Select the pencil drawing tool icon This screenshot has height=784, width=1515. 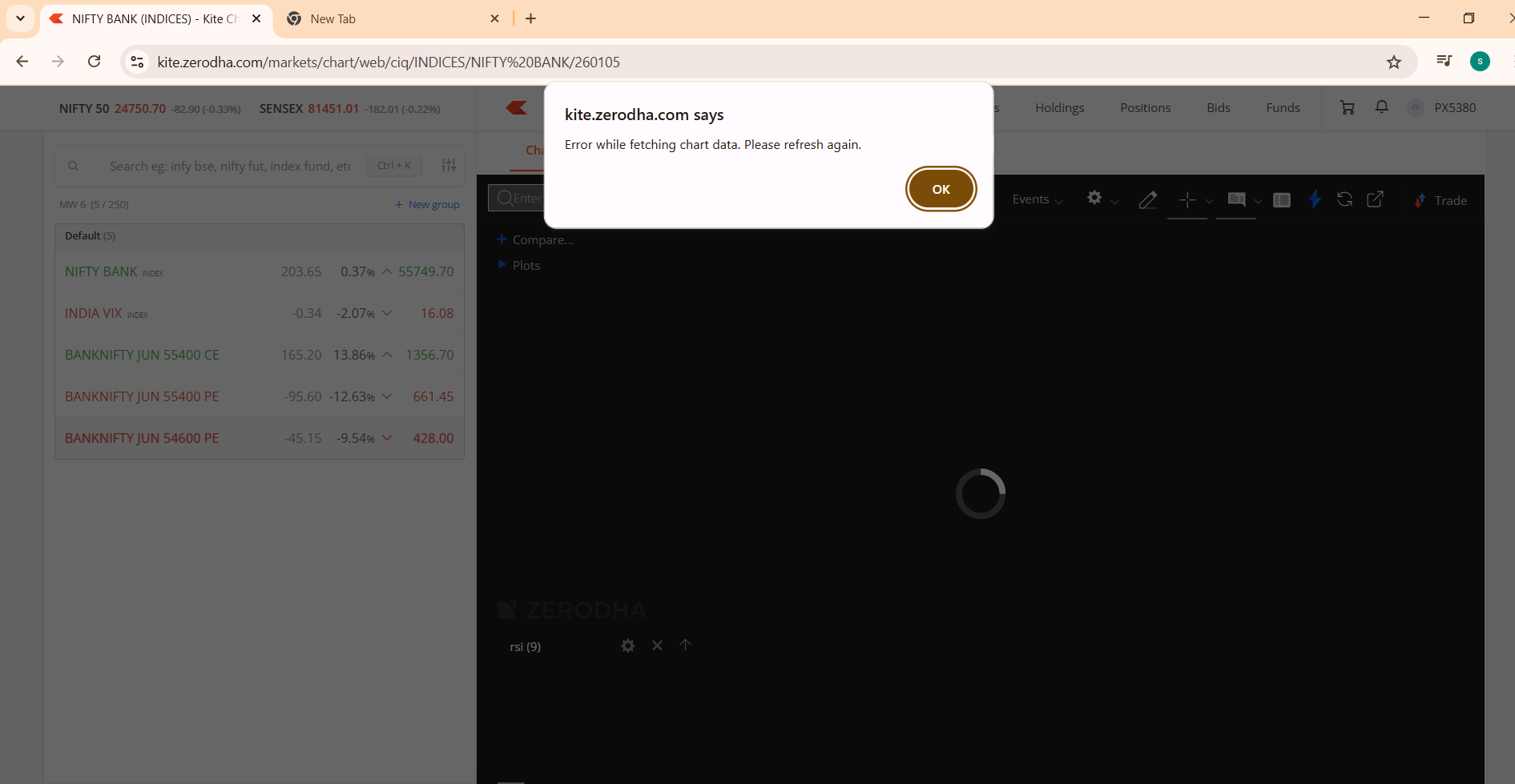point(1147,199)
